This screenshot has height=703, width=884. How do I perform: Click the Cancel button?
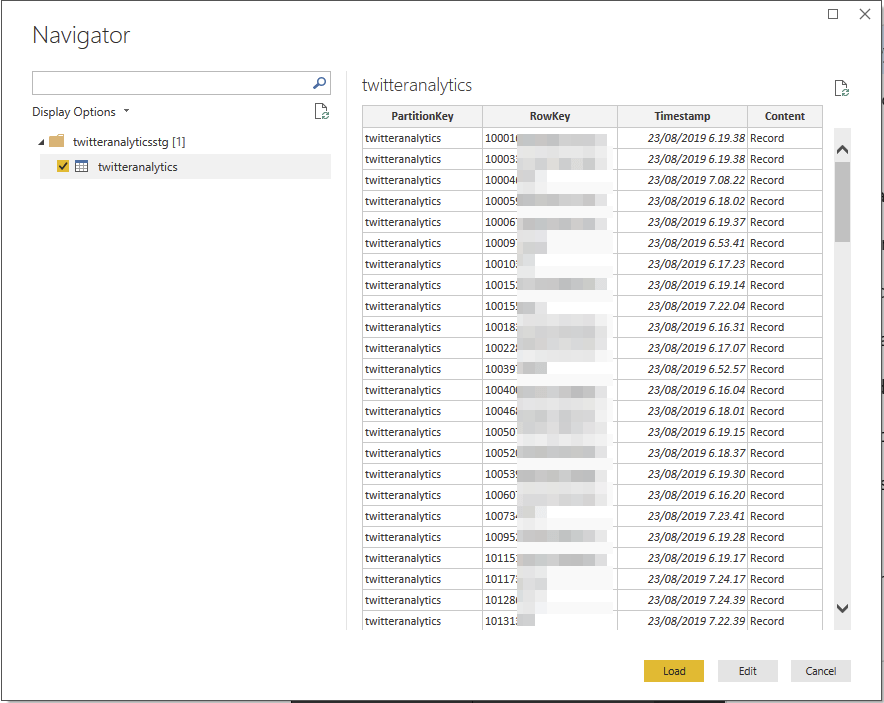[x=820, y=671]
